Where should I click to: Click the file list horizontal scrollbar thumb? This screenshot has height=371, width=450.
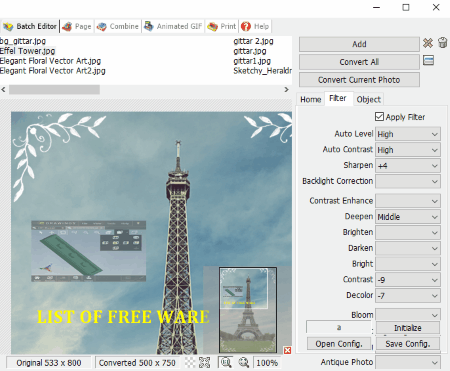pyautogui.click(x=54, y=89)
